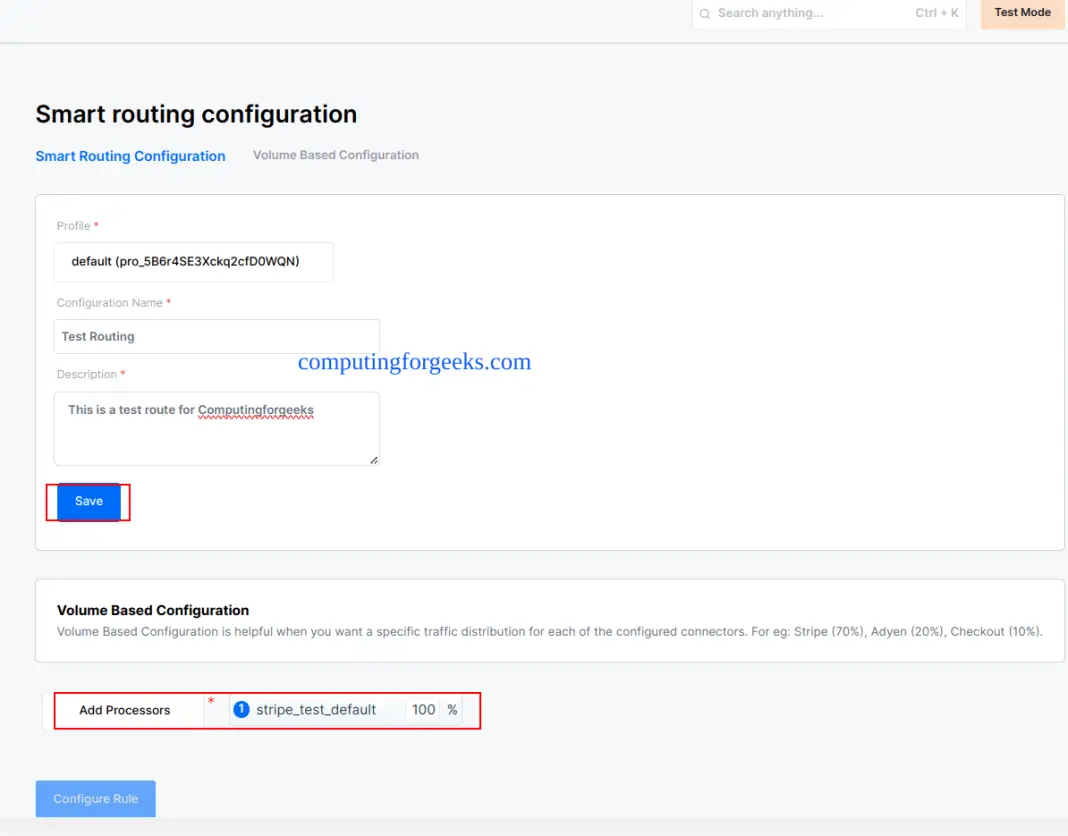Toggle Test Mode on the top bar

pyautogui.click(x=1021, y=12)
